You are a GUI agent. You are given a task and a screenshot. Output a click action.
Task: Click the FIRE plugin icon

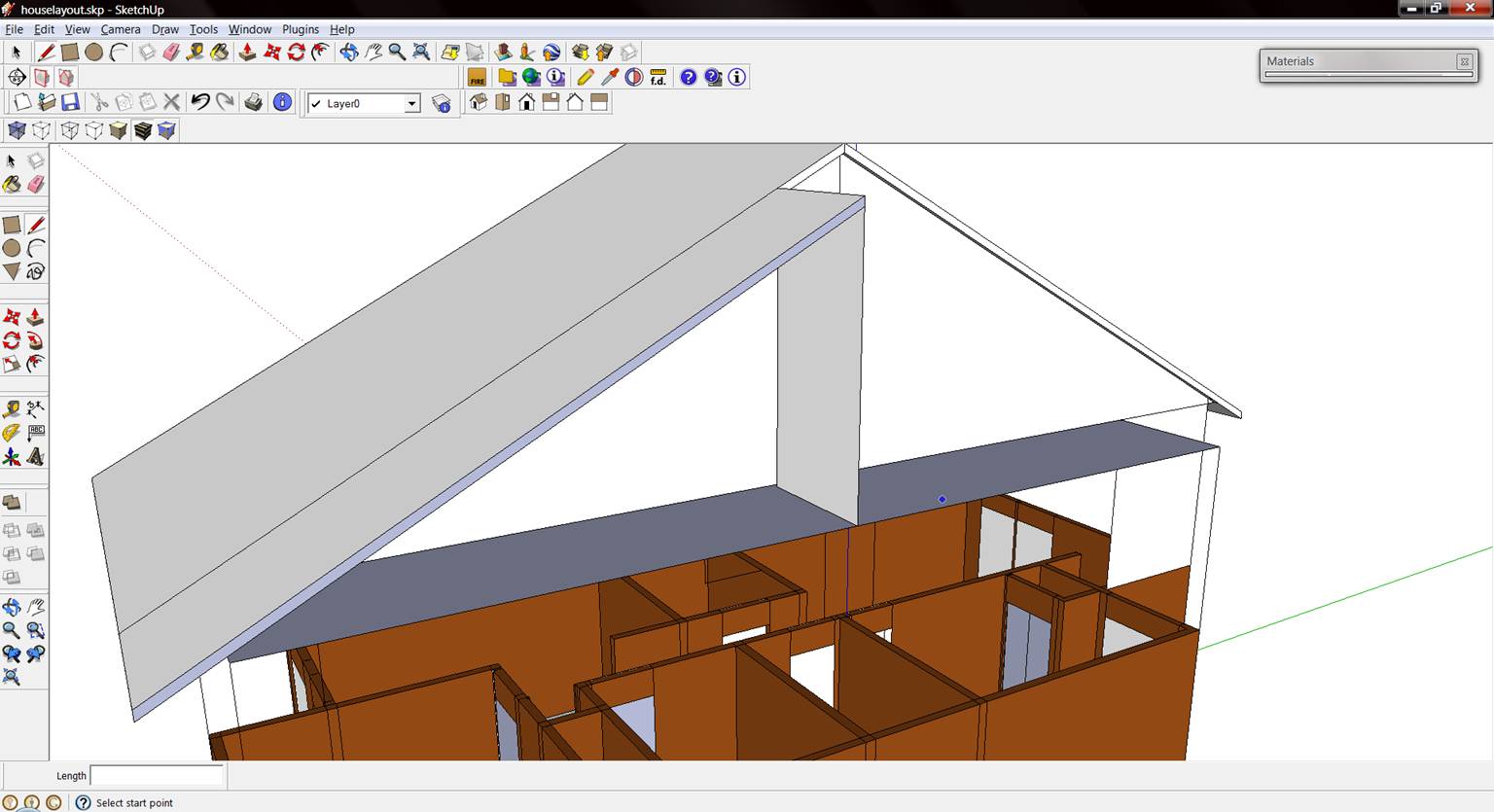coord(477,78)
